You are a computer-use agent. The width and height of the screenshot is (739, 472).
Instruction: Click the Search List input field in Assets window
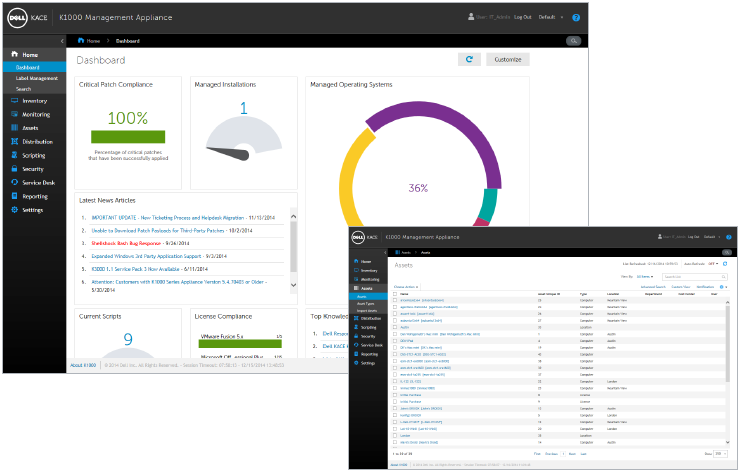click(695, 277)
